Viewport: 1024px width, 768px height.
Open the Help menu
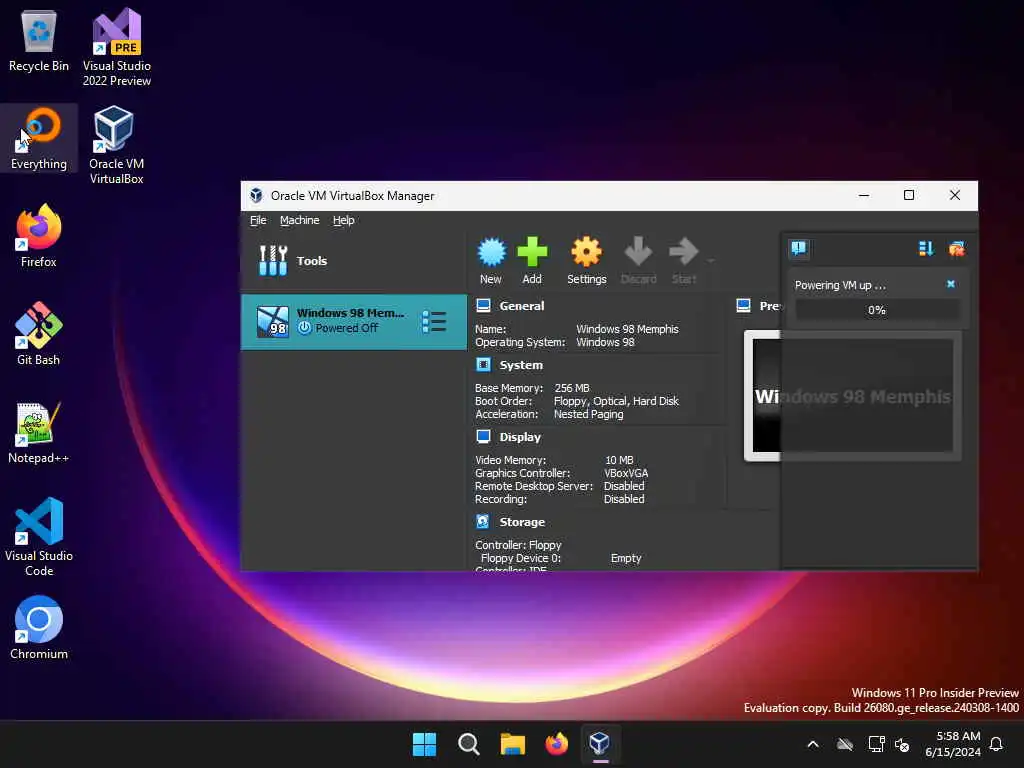coord(344,220)
